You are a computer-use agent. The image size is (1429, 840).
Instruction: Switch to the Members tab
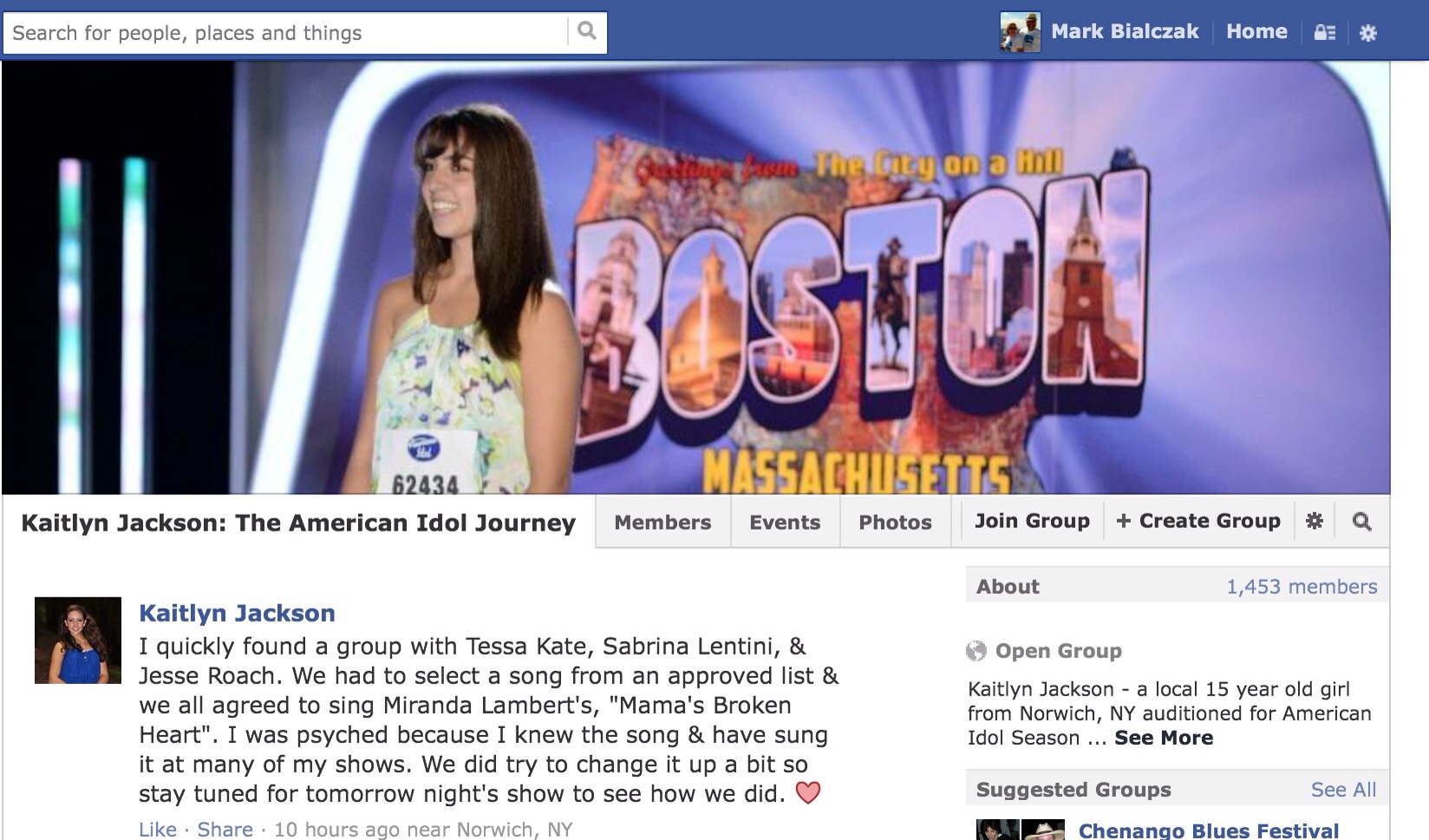662,522
